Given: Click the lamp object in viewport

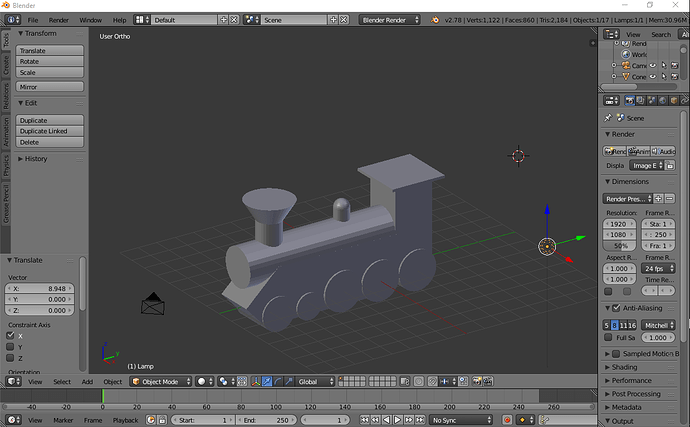Looking at the screenshot, I should pyautogui.click(x=547, y=245).
